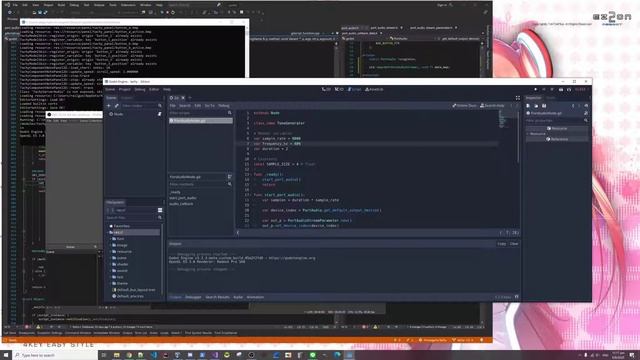This screenshot has height=360, width=640.
Task: Click the instance scene link icon in Scene dock
Action: 117,106
